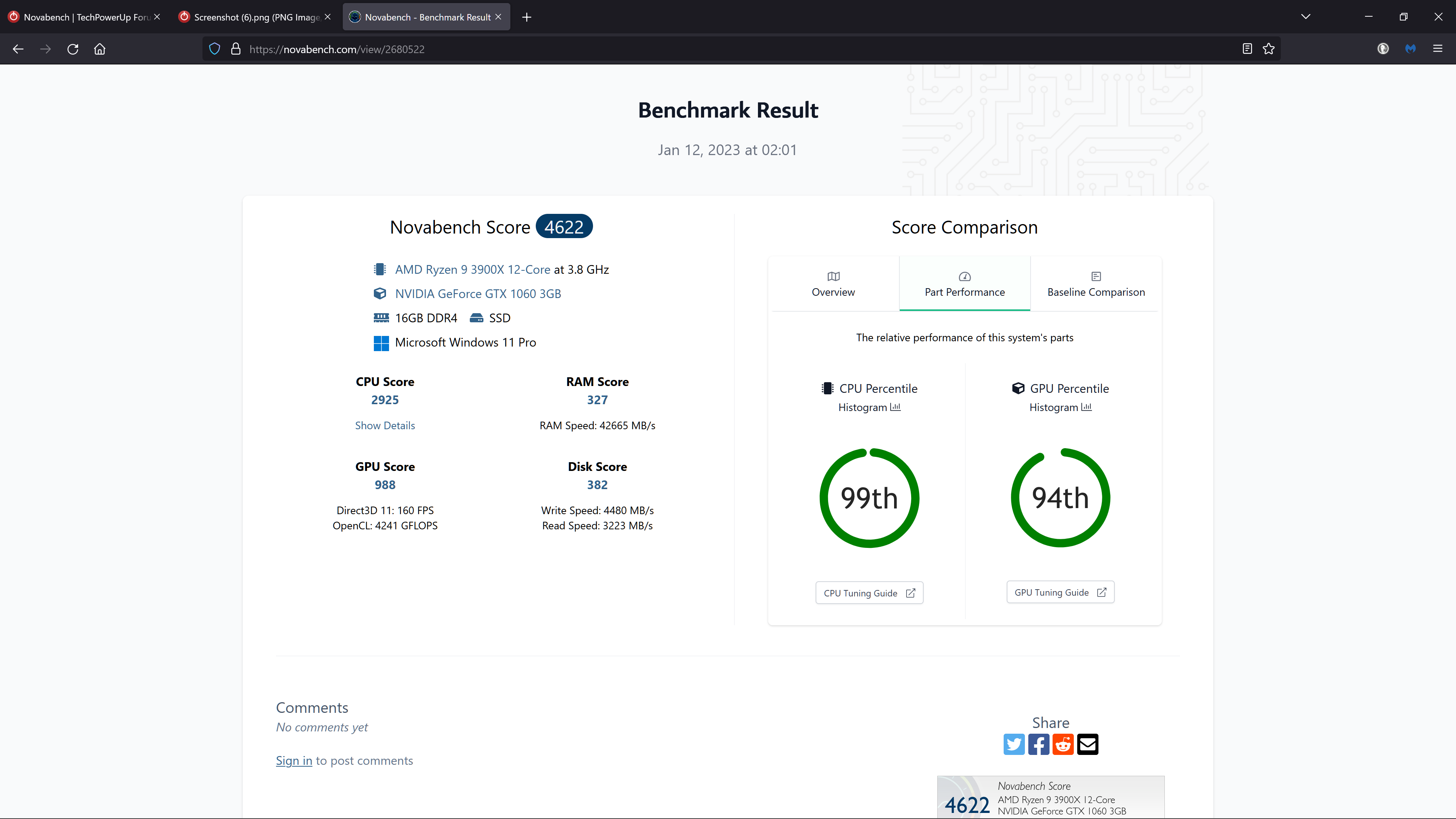1456x819 pixels.
Task: Click the site security padlock icon
Action: (236, 49)
